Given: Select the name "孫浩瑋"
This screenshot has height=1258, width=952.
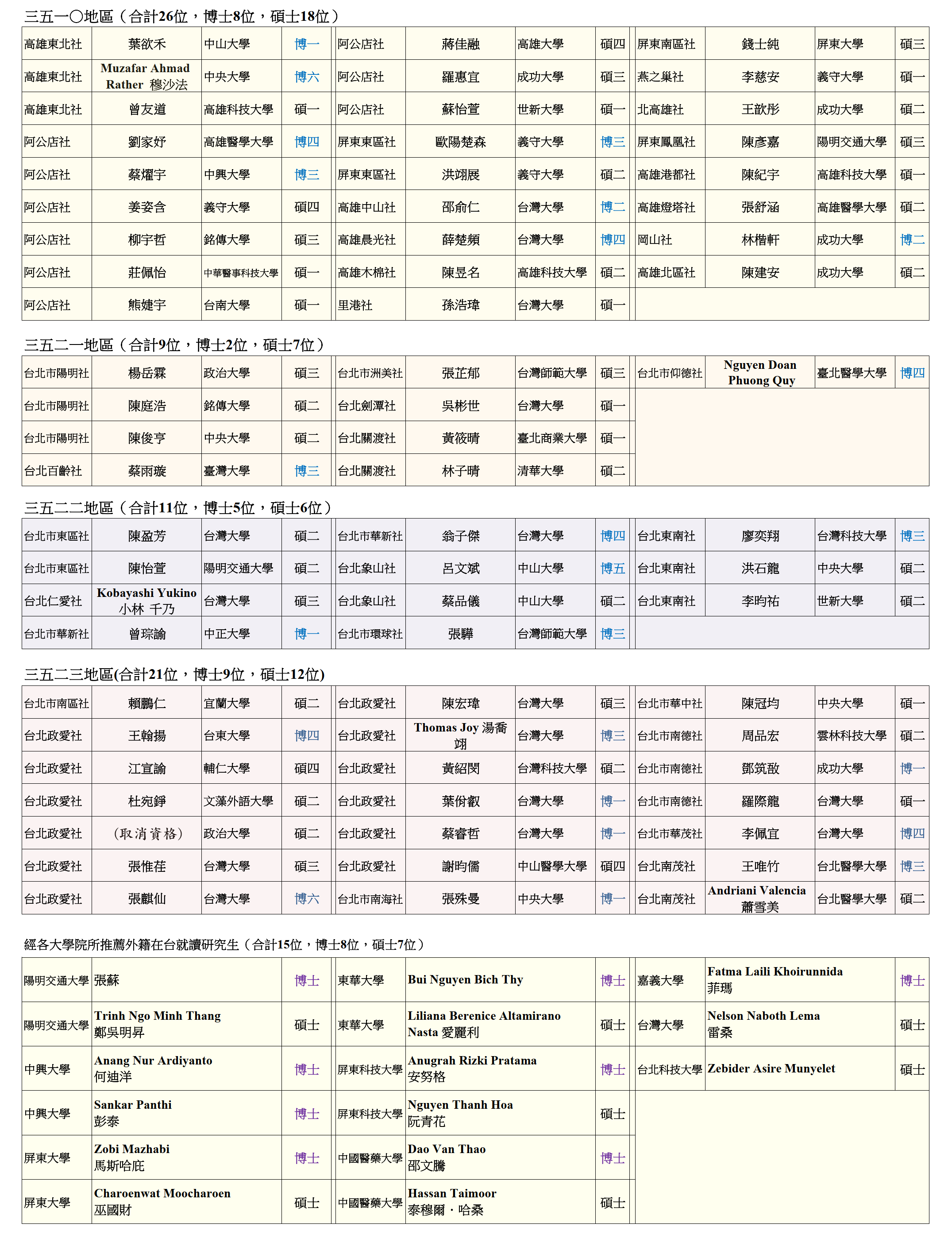Looking at the screenshot, I should [460, 305].
